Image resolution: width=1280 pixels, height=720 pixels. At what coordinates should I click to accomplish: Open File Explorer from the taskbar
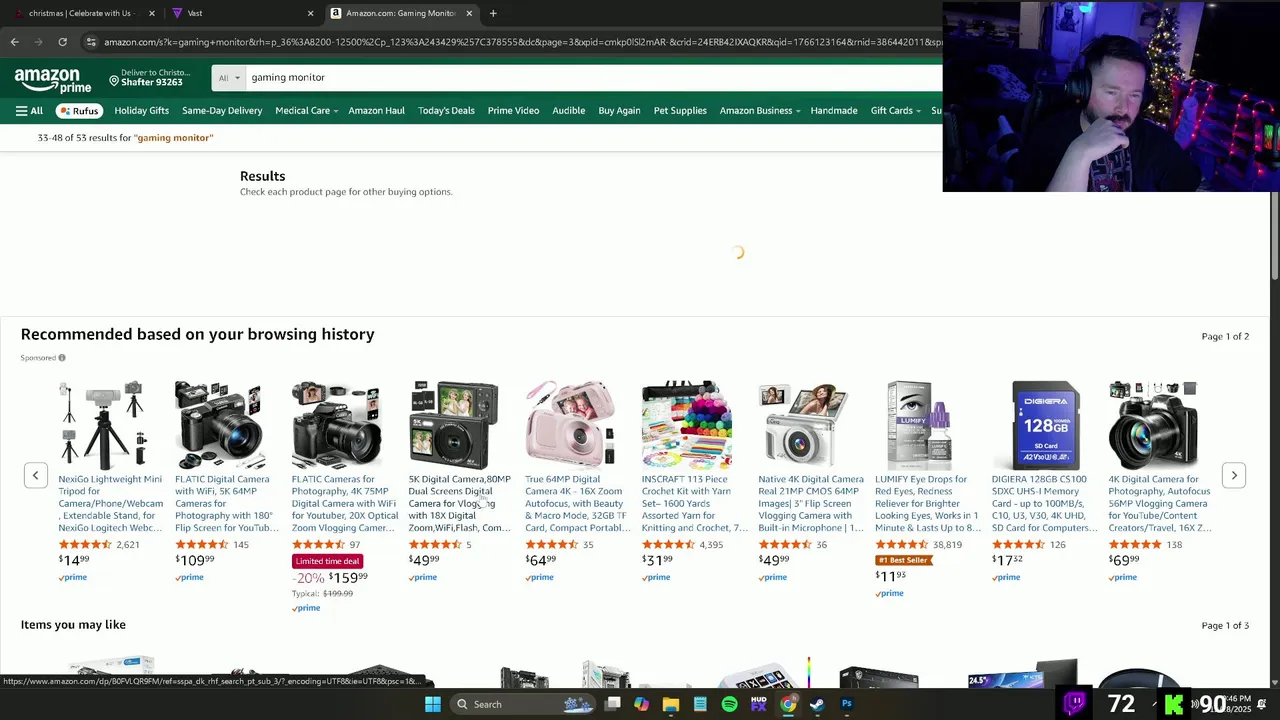tap(671, 704)
